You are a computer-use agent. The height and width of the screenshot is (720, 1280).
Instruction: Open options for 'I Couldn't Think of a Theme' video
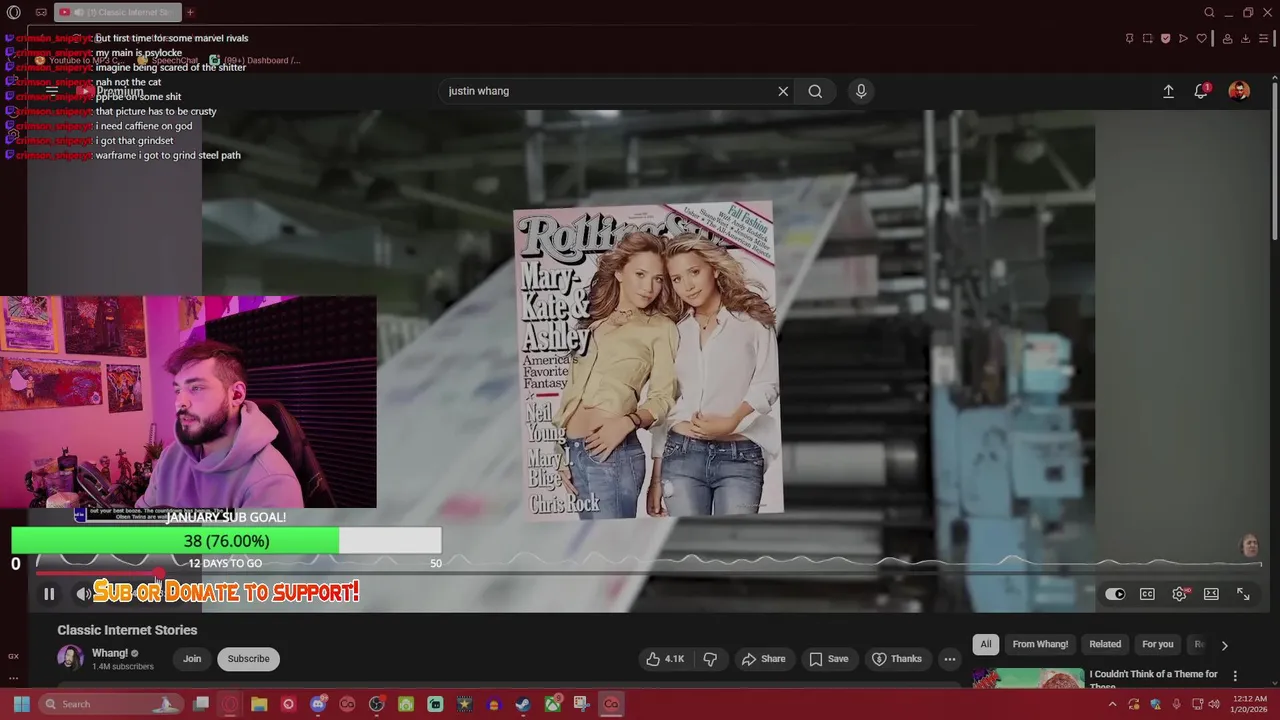[x=1235, y=676]
